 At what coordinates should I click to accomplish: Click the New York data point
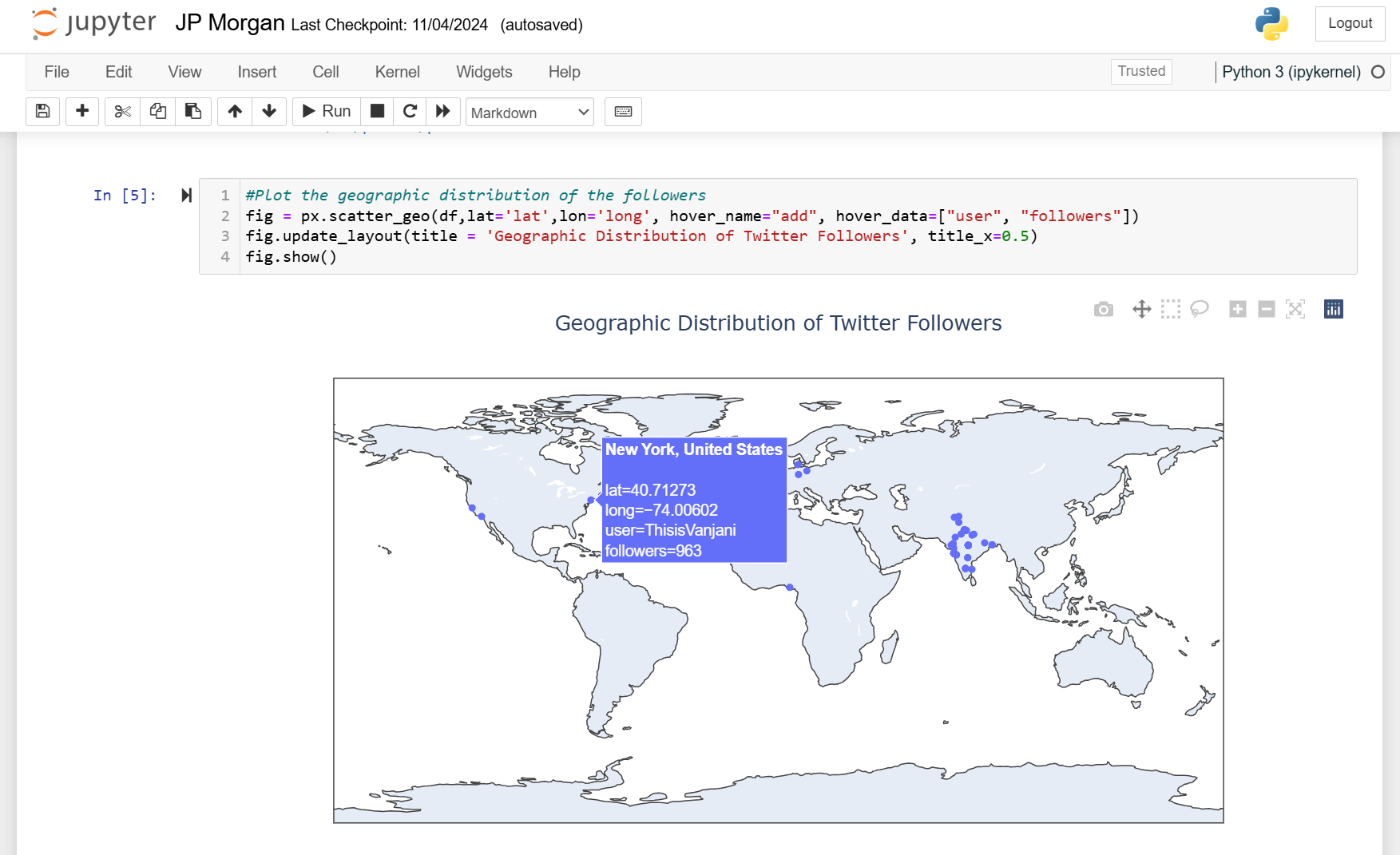point(591,501)
